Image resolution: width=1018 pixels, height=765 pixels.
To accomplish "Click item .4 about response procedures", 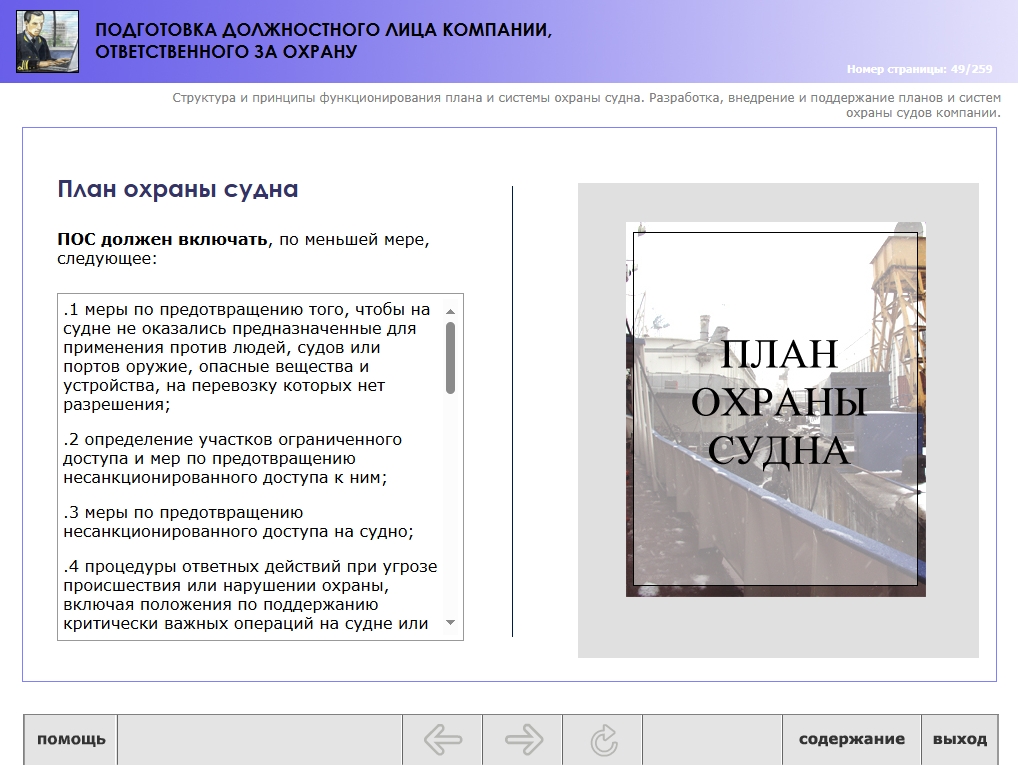I will click(249, 595).
